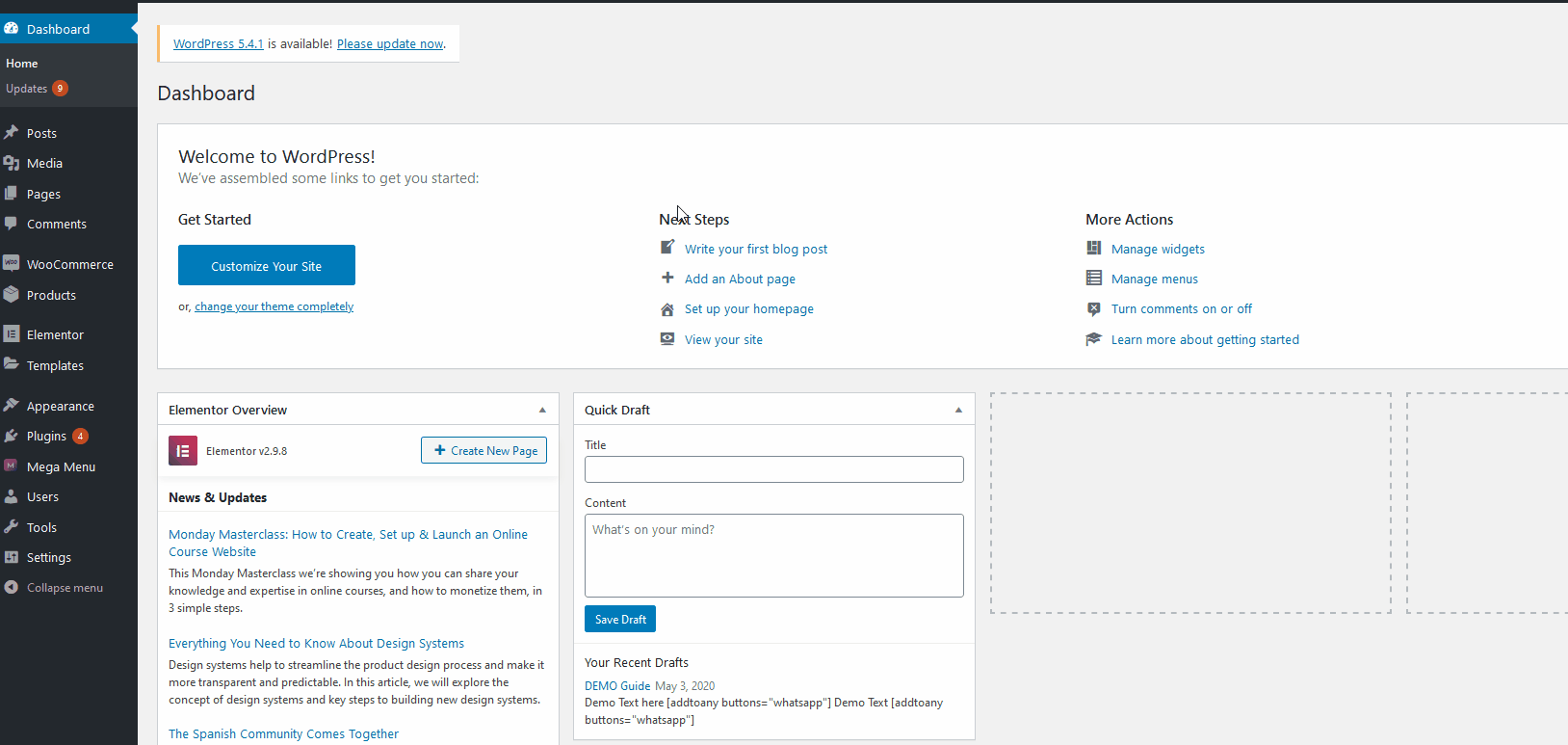Click the icon beside View your site
This screenshot has height=745, width=1568.
tap(667, 338)
